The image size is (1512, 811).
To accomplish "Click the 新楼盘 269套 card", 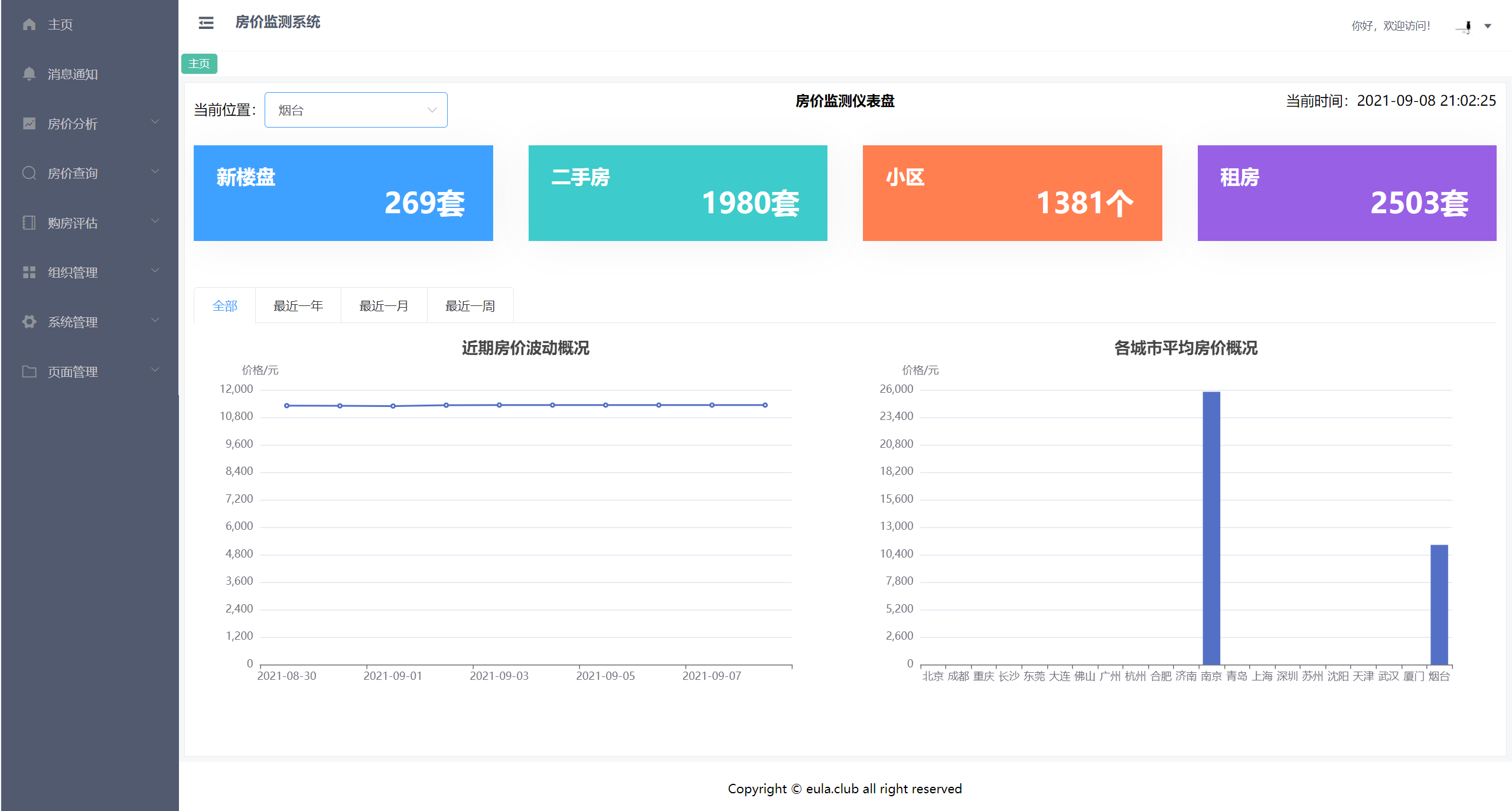I will pos(343,193).
